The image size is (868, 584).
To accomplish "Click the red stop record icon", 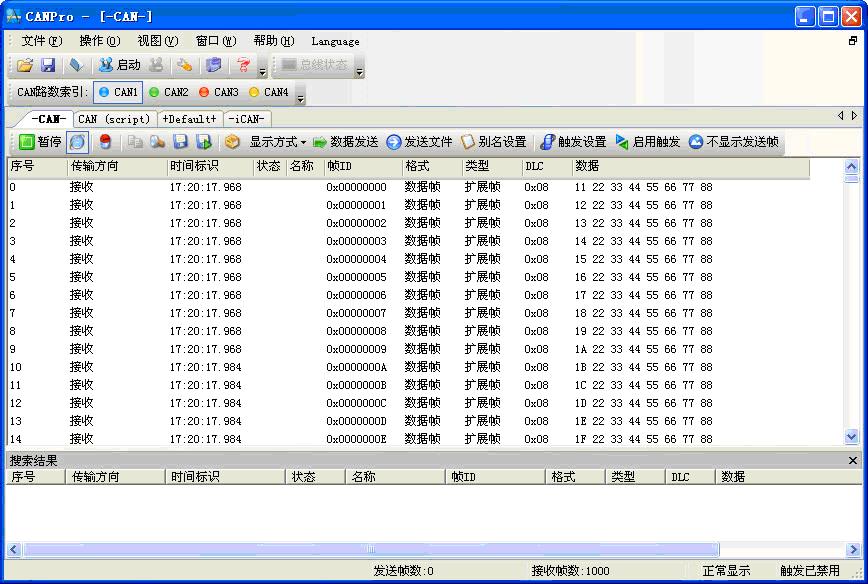I will pyautogui.click(x=105, y=142).
